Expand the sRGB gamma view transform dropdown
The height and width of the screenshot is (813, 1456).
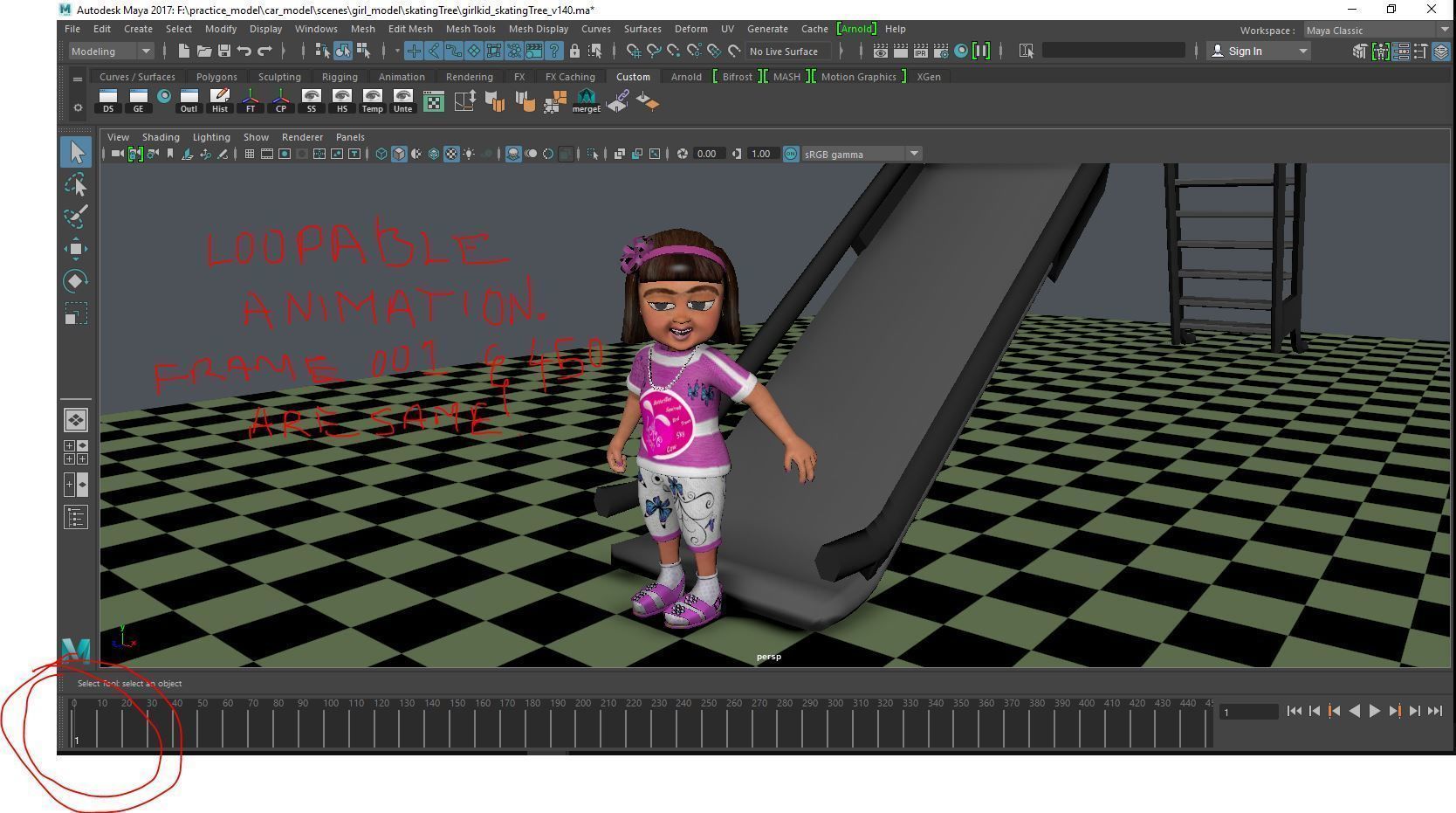[x=862, y=155]
